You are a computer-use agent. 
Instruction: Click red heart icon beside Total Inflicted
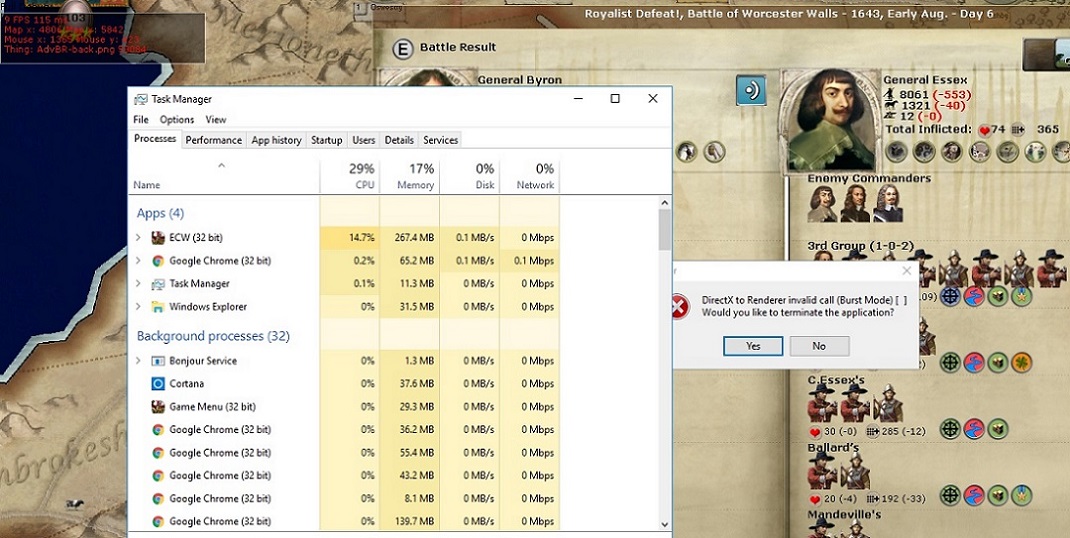click(x=984, y=130)
